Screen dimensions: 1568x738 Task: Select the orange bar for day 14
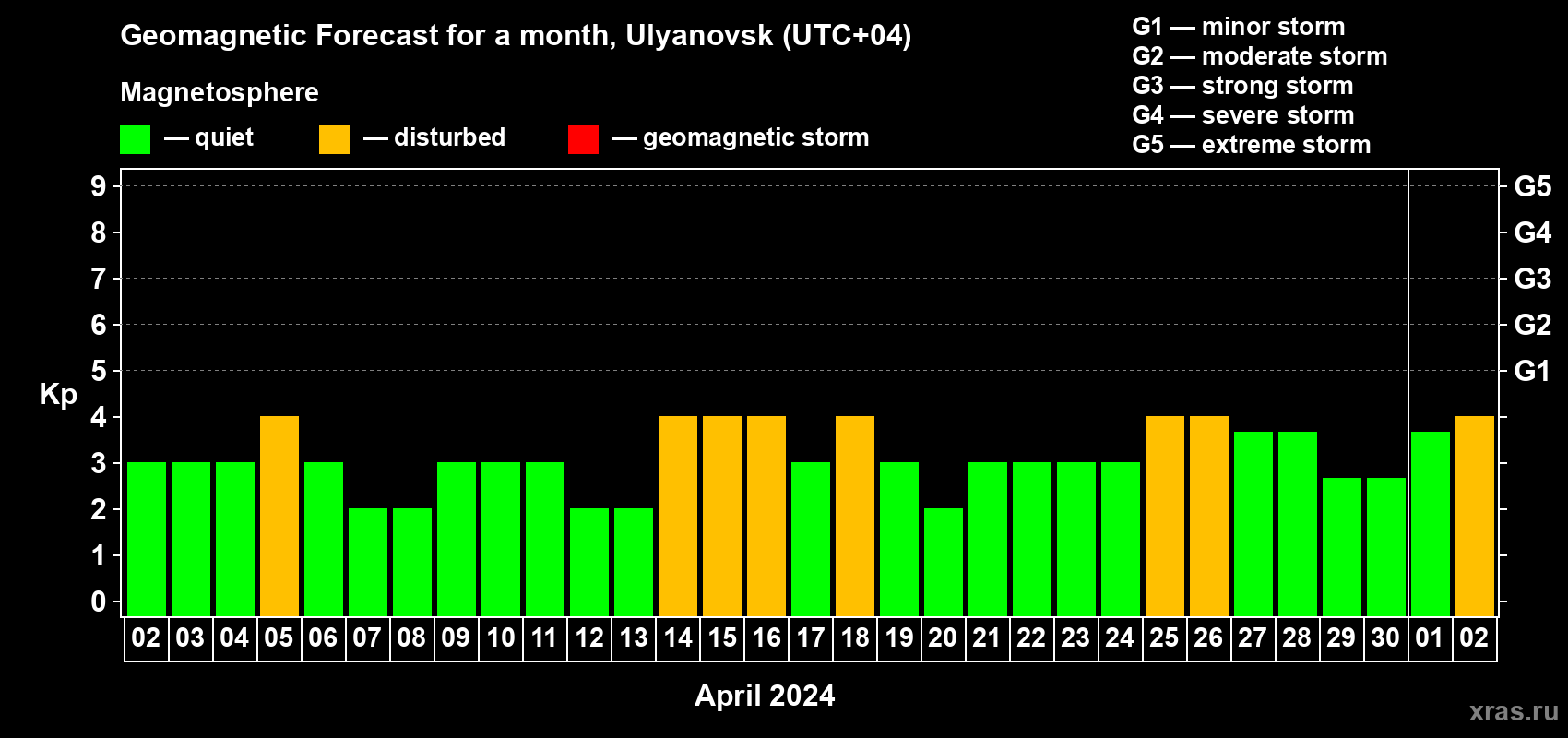pos(678,516)
